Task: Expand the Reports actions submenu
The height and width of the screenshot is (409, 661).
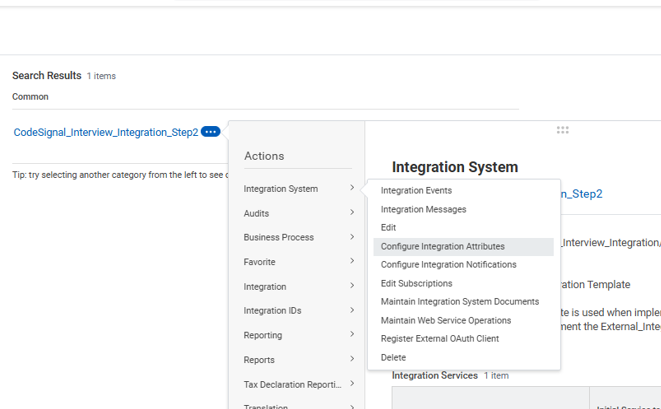Action: tap(298, 360)
